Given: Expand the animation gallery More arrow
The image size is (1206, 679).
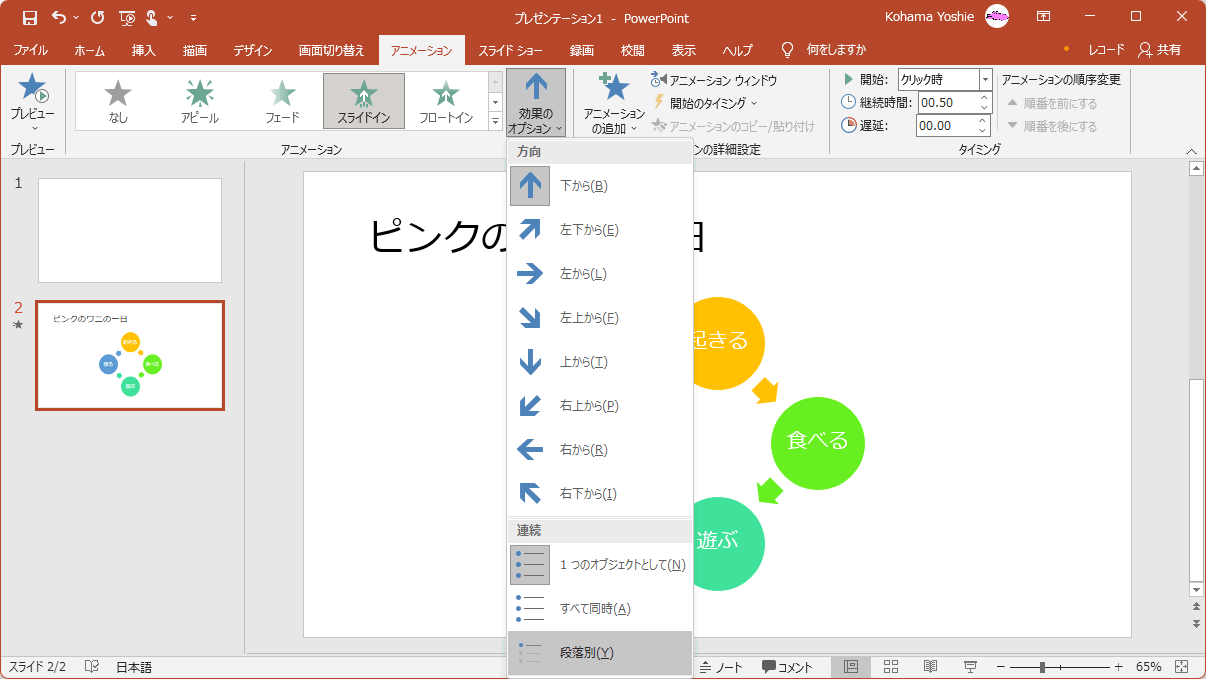Looking at the screenshot, I should coord(495,121).
